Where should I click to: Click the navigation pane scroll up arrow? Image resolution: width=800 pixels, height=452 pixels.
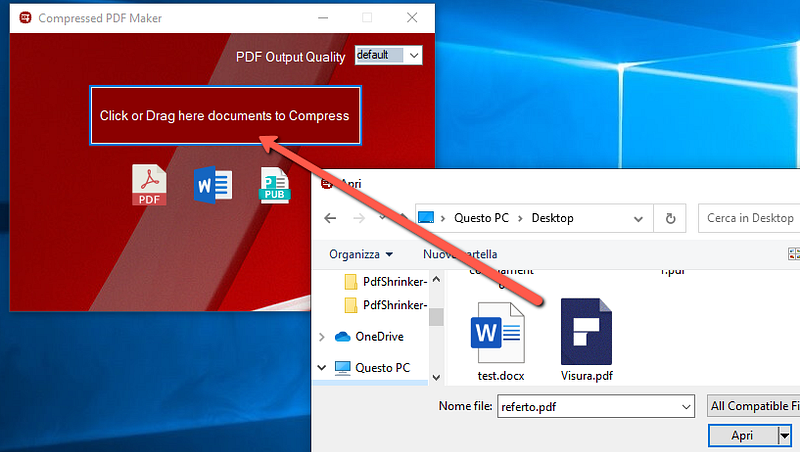(436, 279)
